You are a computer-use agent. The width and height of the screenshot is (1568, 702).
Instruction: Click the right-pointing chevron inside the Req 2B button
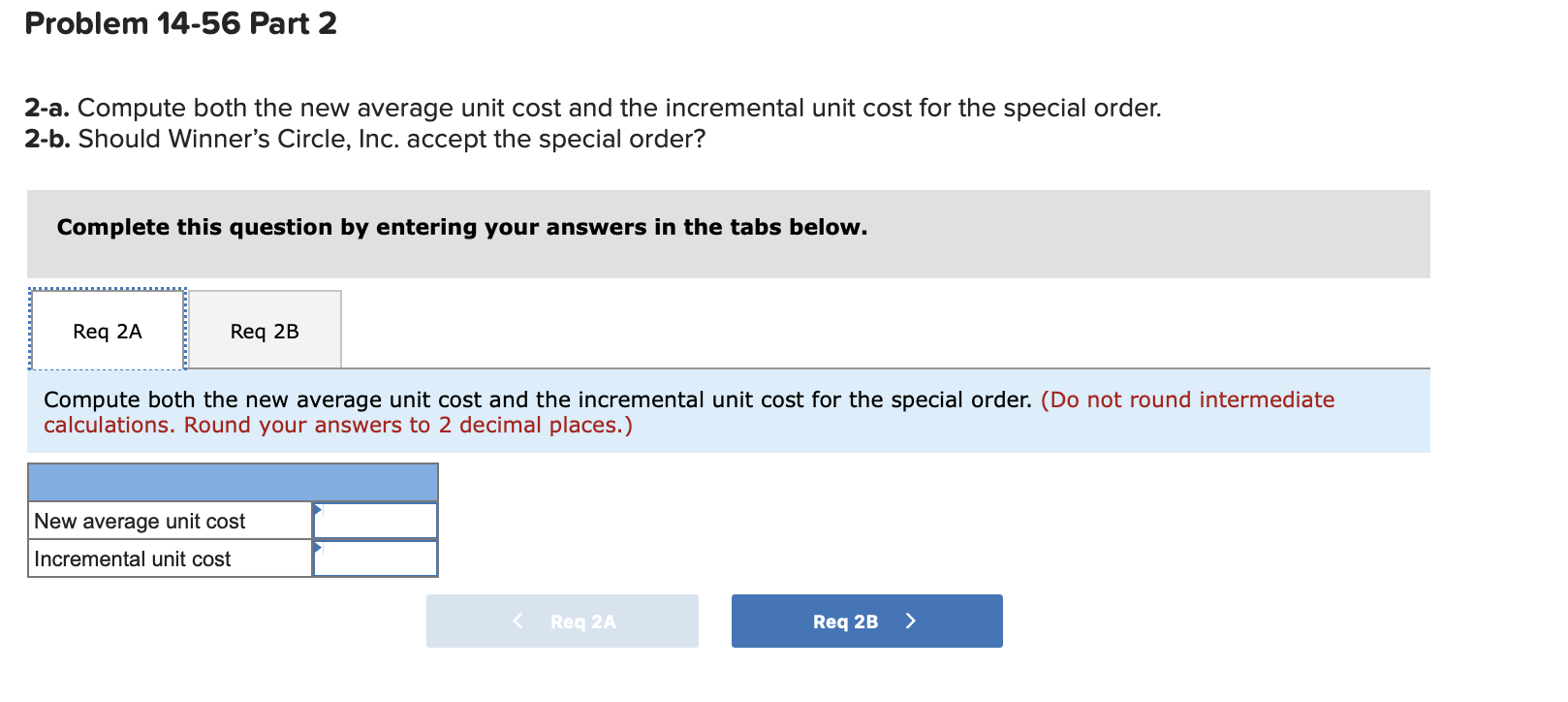911,621
